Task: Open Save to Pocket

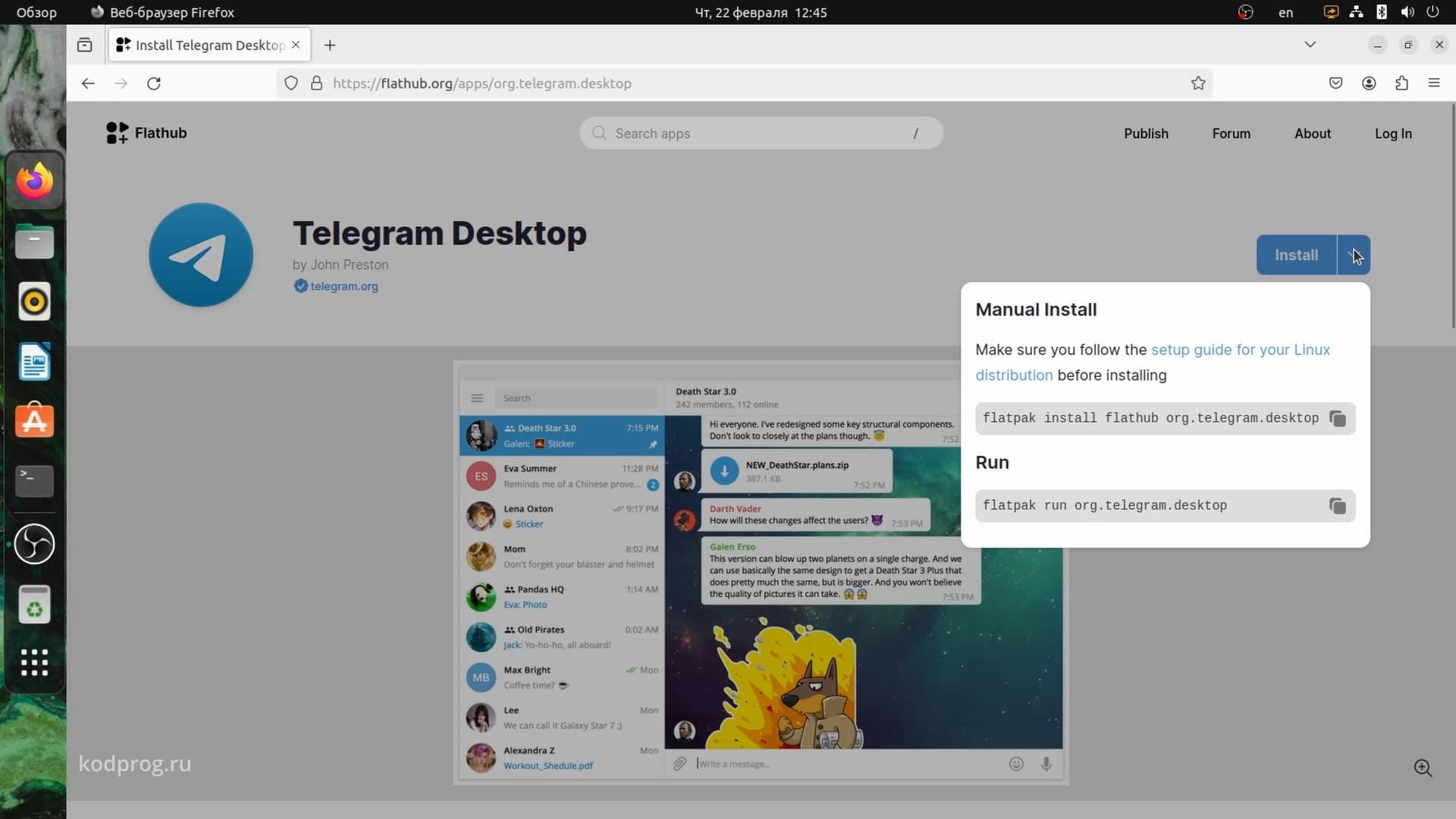Action: pos(1336,83)
